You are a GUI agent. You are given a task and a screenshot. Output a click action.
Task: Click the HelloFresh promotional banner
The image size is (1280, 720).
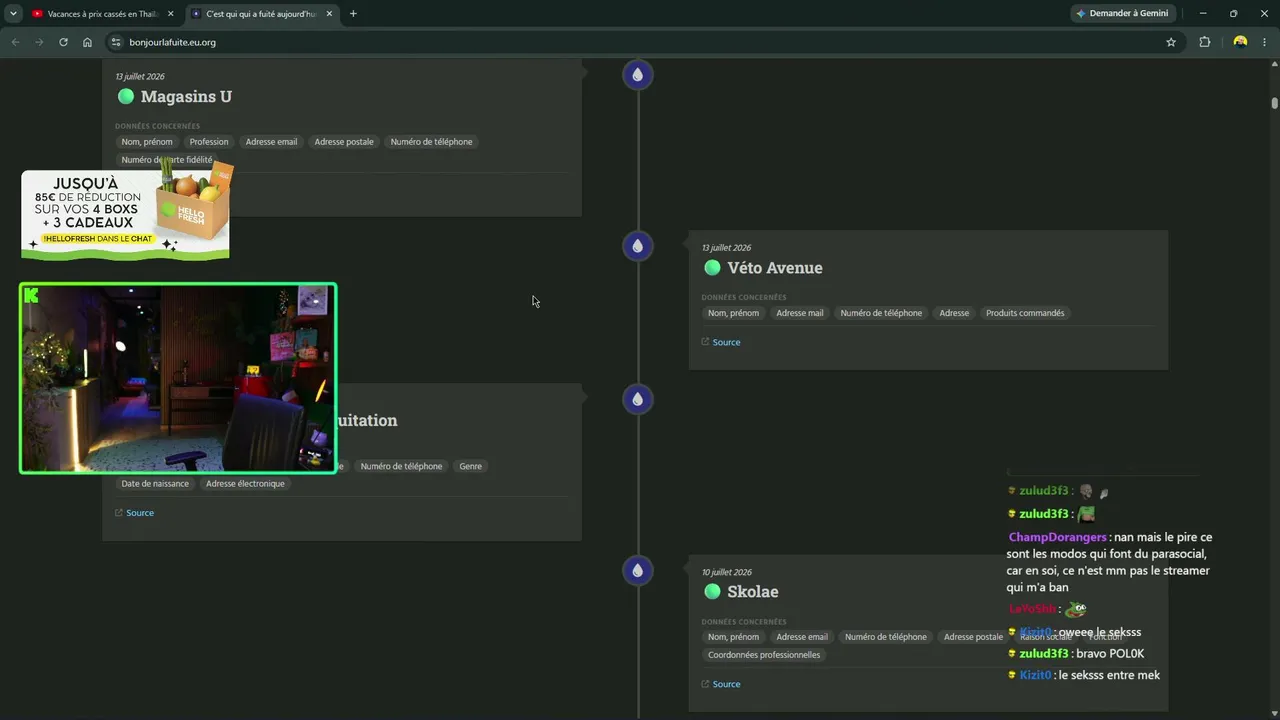pos(126,212)
